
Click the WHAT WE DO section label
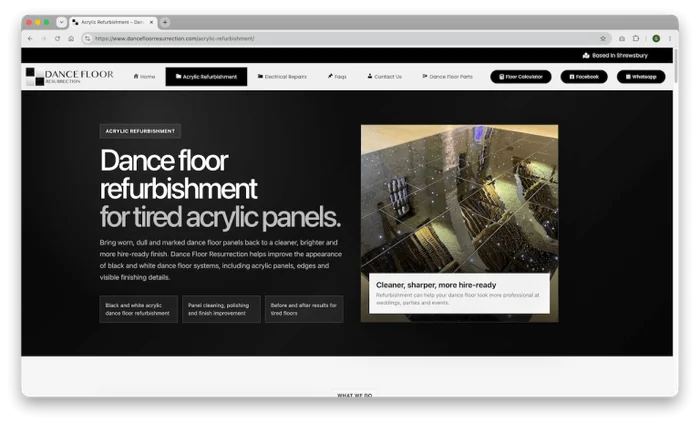coord(354,395)
